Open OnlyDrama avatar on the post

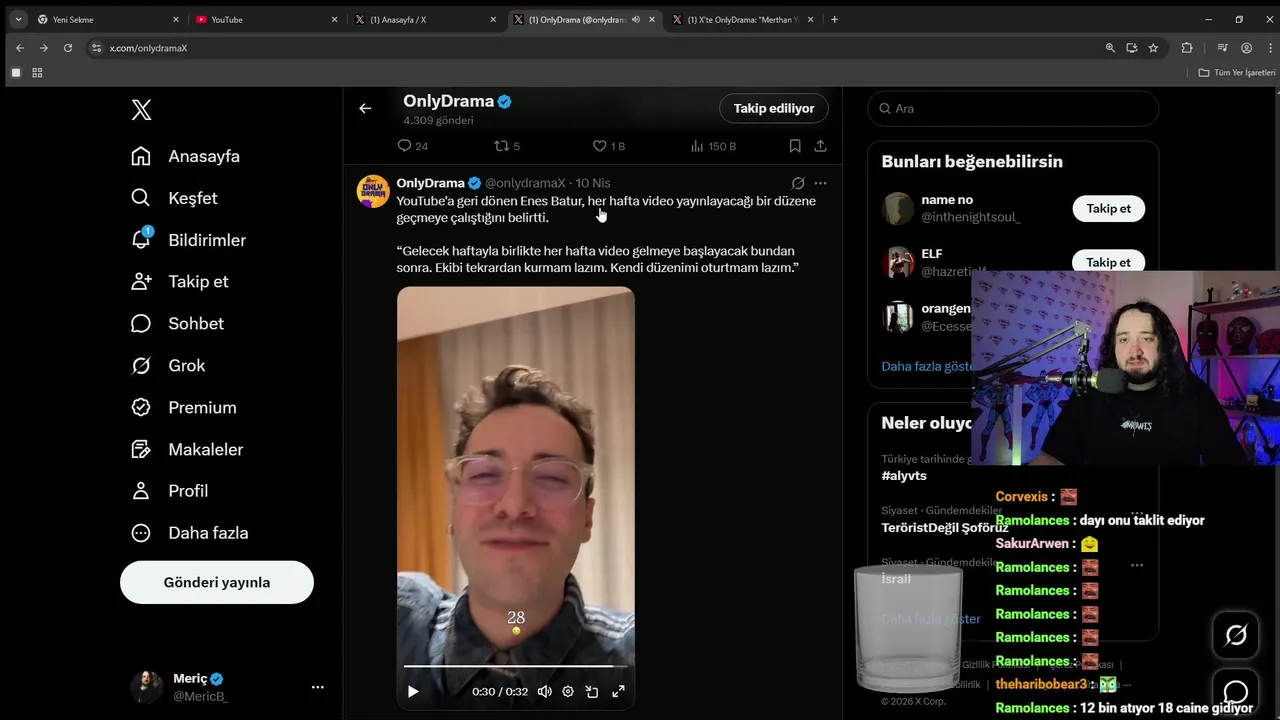373,191
